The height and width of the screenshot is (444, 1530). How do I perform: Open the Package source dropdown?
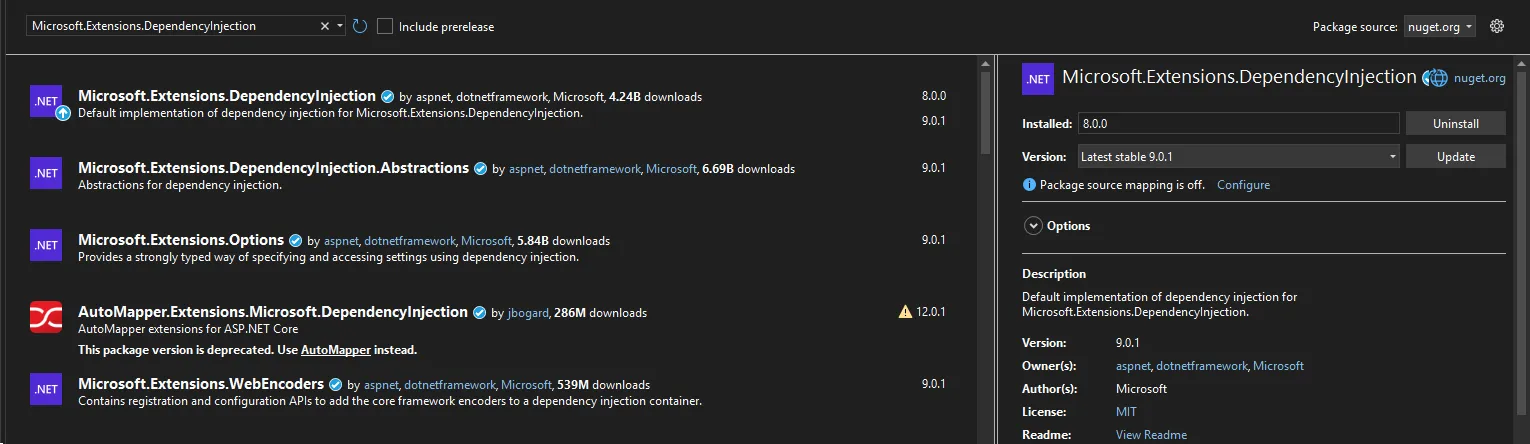(1441, 27)
